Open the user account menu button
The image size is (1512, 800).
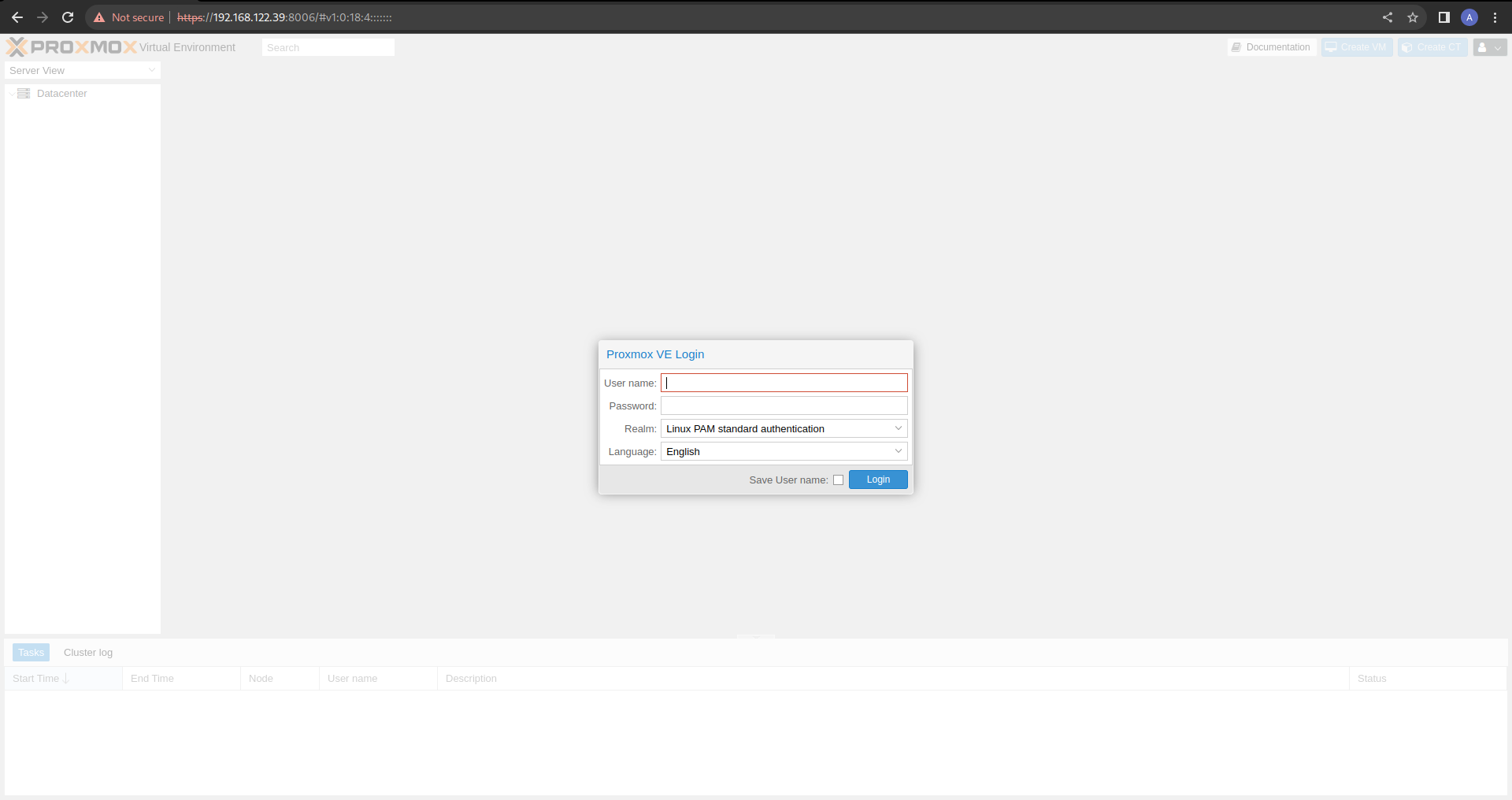(x=1490, y=47)
